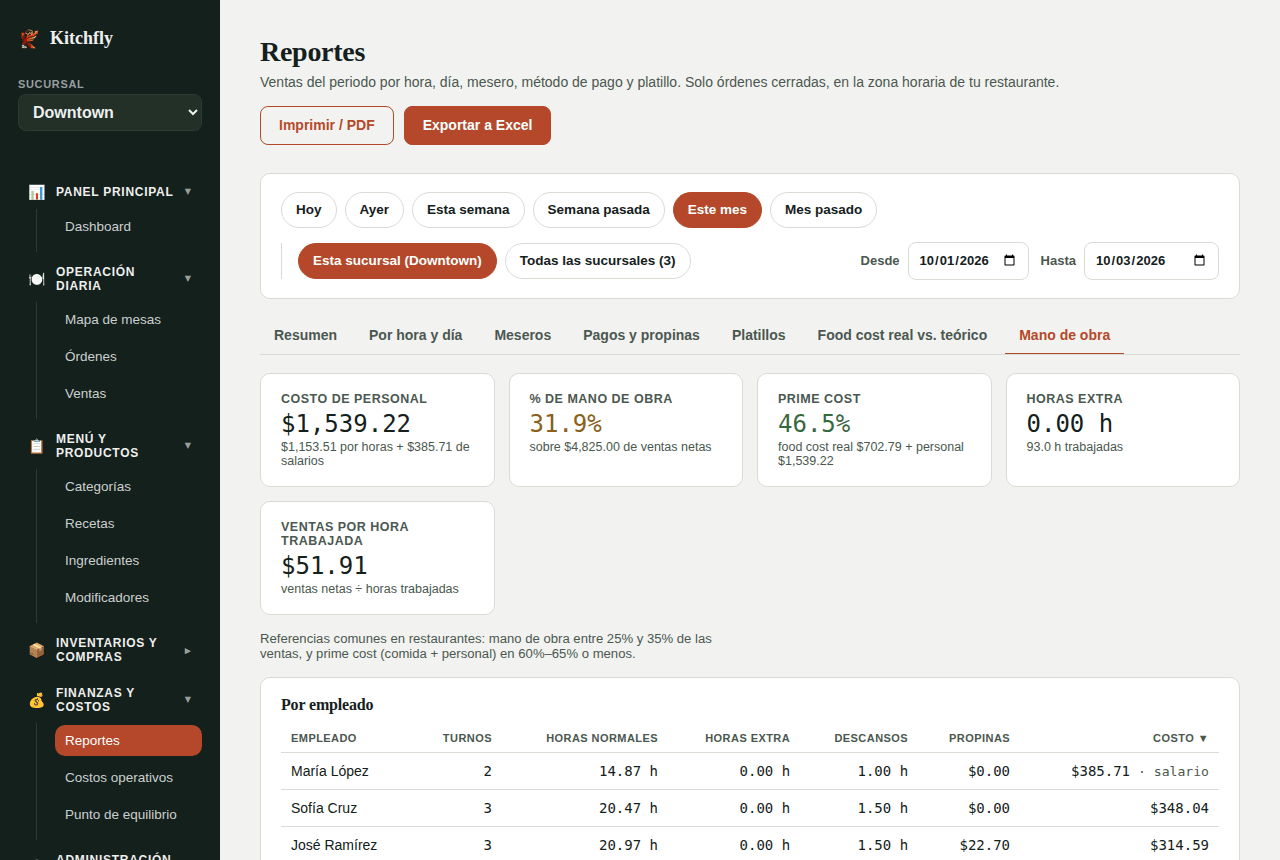The height and width of the screenshot is (860, 1280).
Task: Click the Panel Principal chart icon
Action: pyautogui.click(x=37, y=192)
